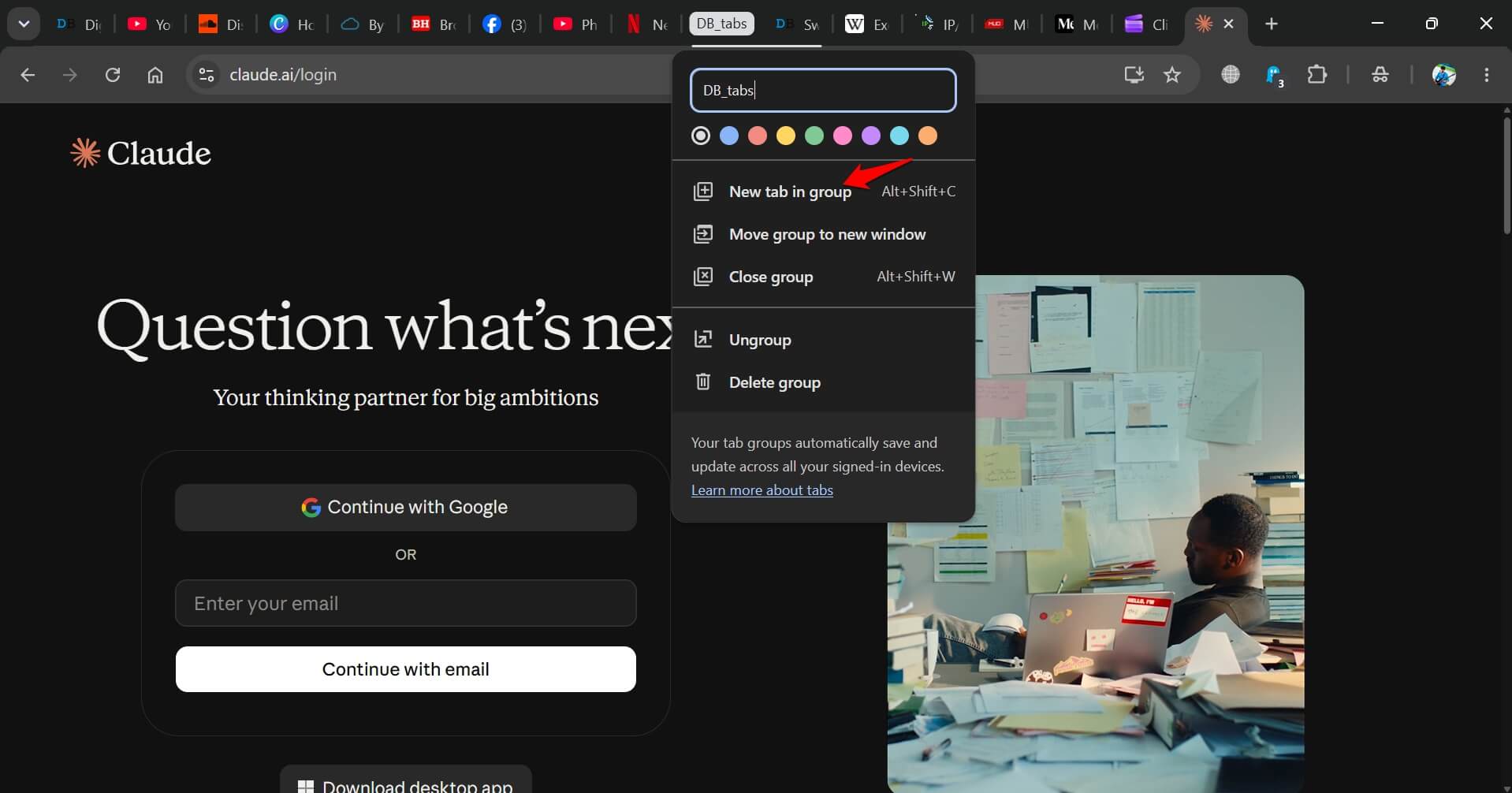Switch to the Facebook tab
1512x793 pixels.
click(x=505, y=24)
